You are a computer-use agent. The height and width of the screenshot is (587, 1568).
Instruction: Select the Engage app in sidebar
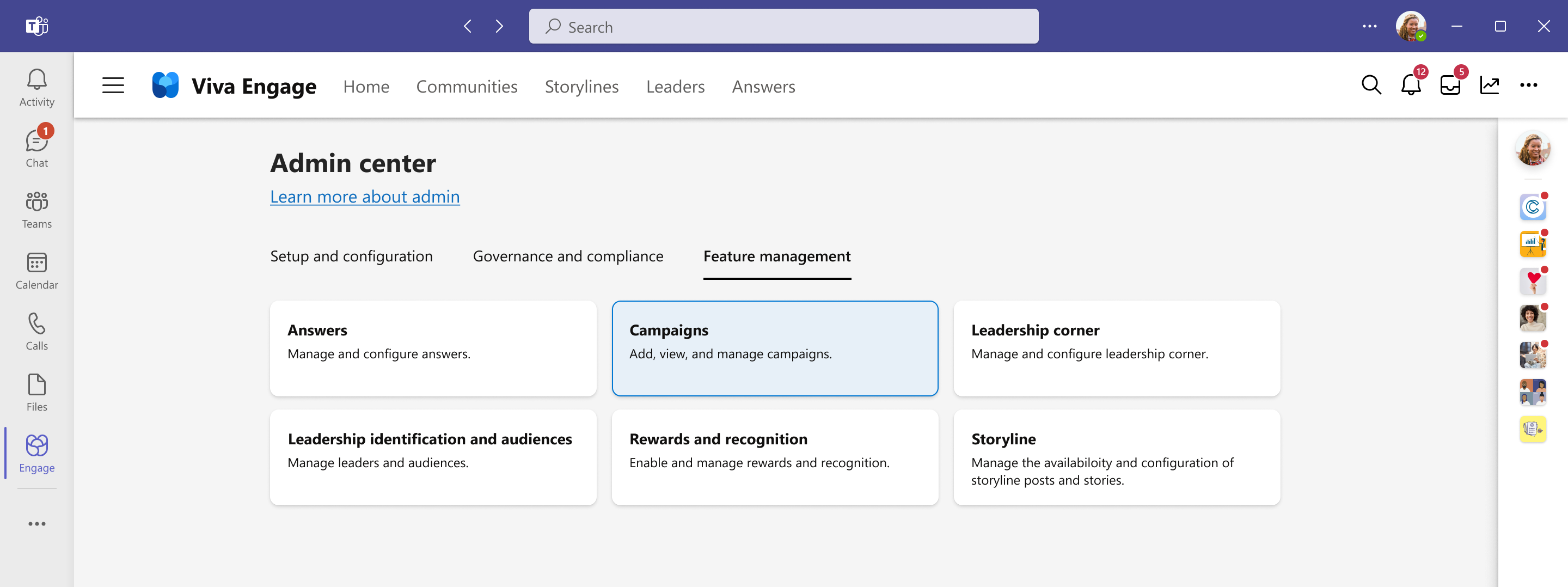pos(36,453)
